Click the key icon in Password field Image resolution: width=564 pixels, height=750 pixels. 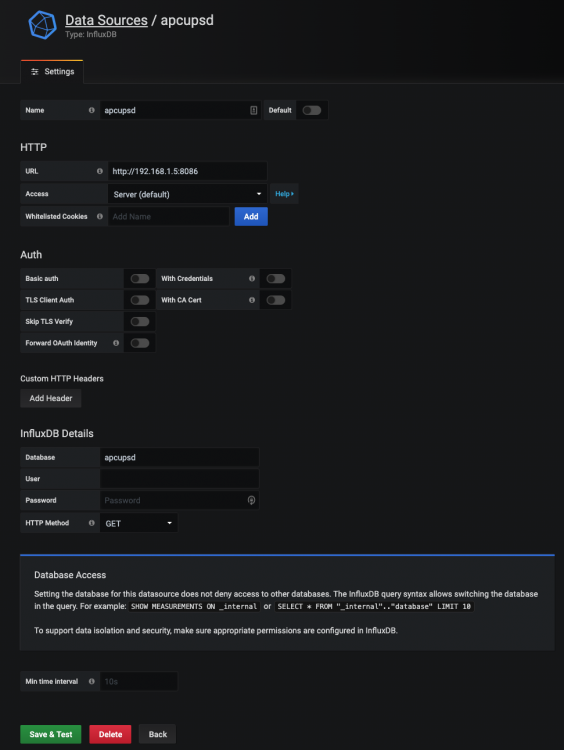coord(251,500)
